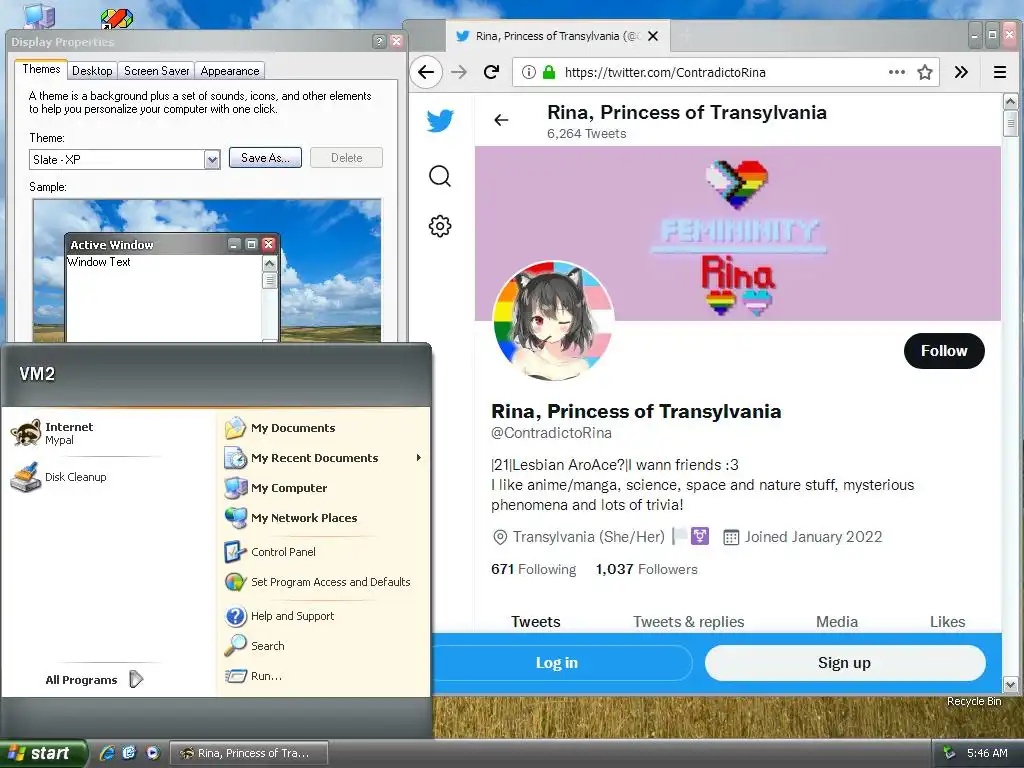This screenshot has height=768, width=1024.
Task: Reload the Twitter page
Action: 491,72
